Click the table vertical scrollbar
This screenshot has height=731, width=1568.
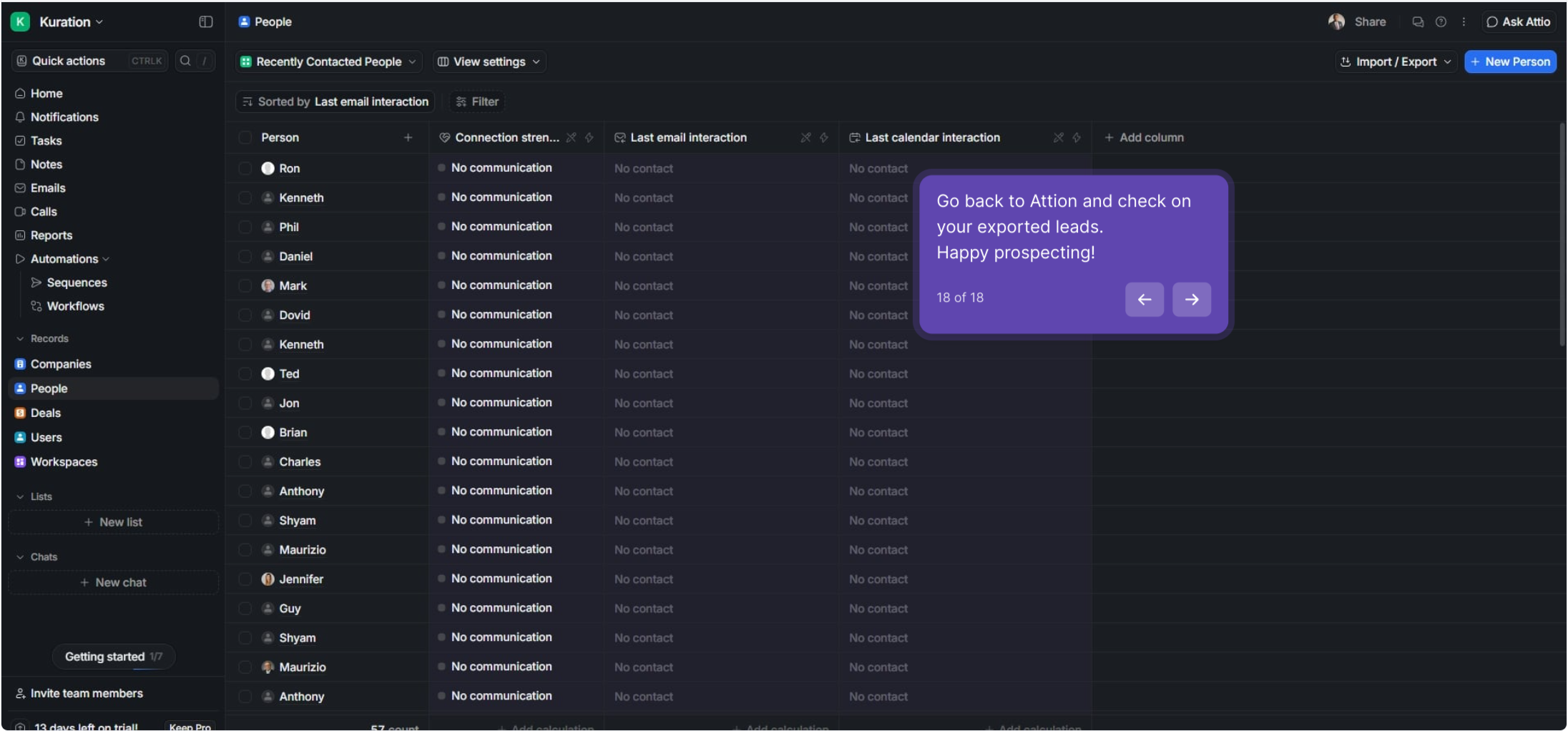point(1562,235)
